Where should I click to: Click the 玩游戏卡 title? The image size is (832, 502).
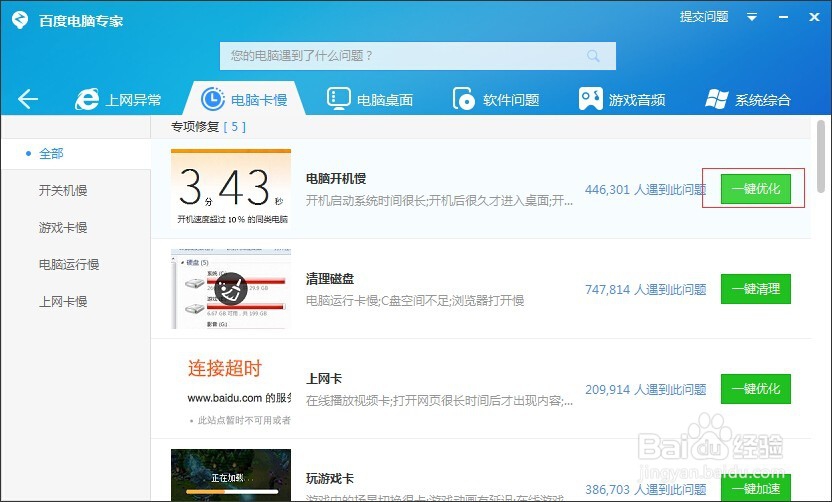click(x=330, y=479)
